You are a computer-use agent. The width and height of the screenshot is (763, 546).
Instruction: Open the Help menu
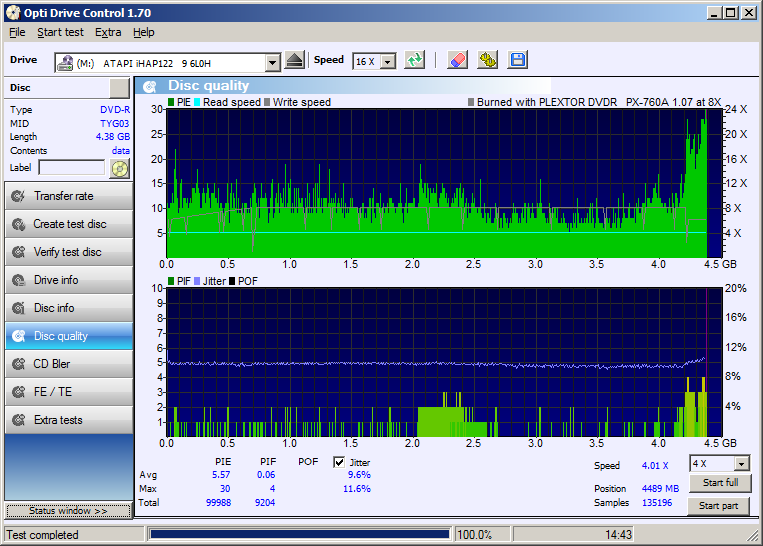(144, 33)
